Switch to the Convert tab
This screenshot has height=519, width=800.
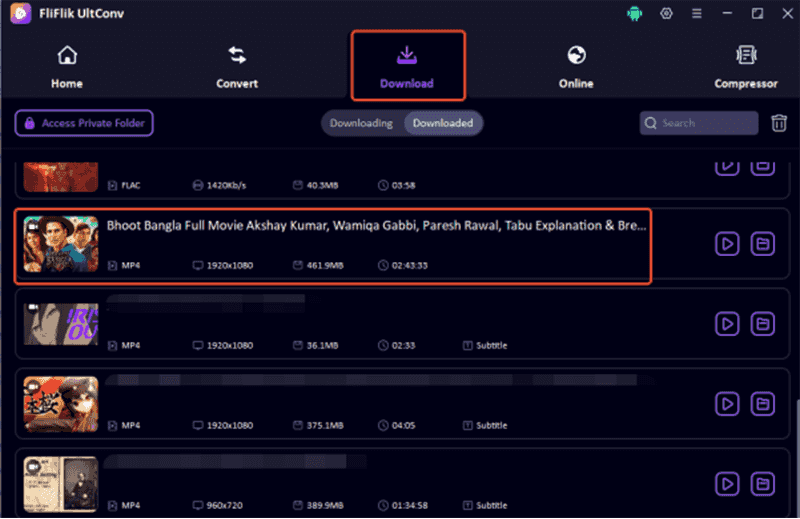[x=237, y=67]
